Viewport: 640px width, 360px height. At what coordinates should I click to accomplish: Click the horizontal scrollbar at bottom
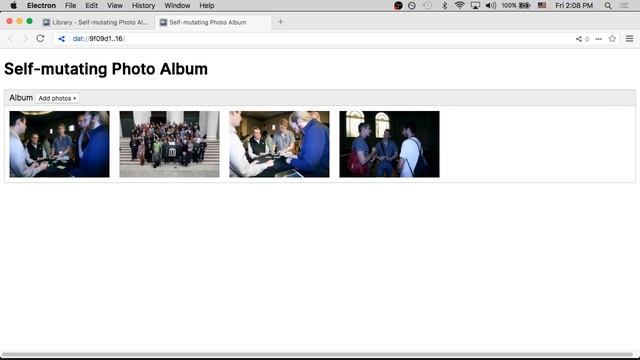point(318,354)
